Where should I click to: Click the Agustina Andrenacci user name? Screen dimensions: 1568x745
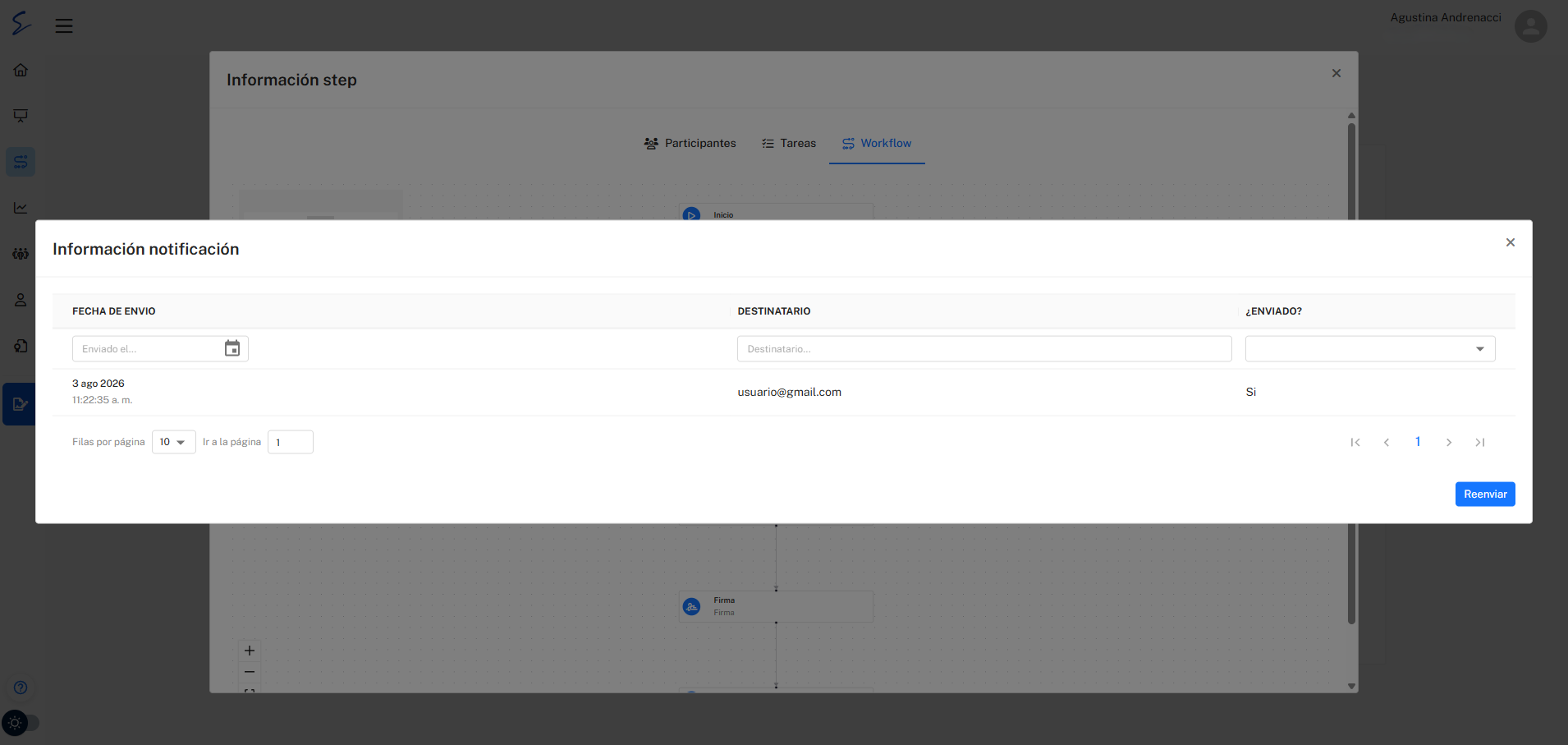click(1445, 17)
